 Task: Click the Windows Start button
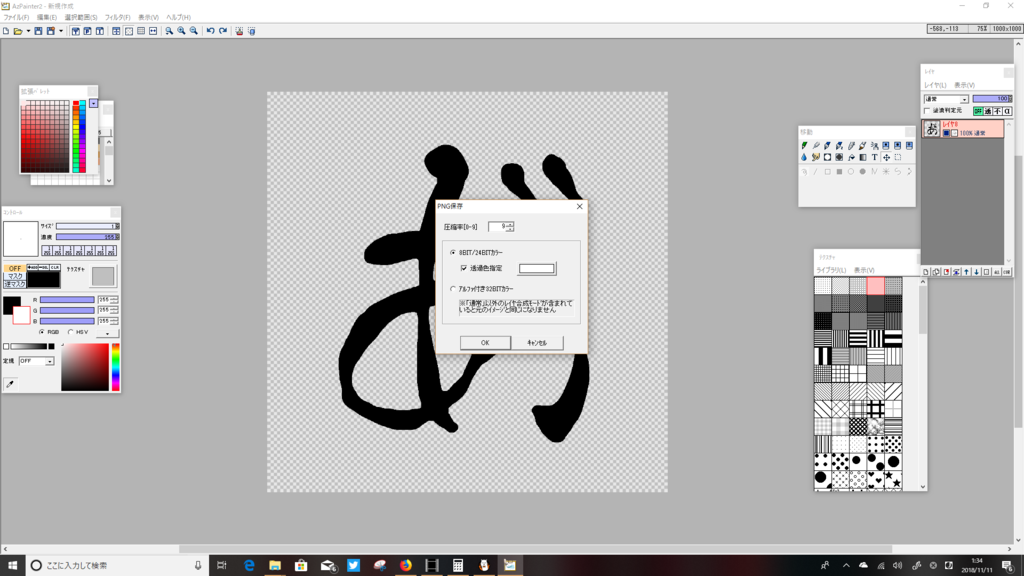coord(12,565)
